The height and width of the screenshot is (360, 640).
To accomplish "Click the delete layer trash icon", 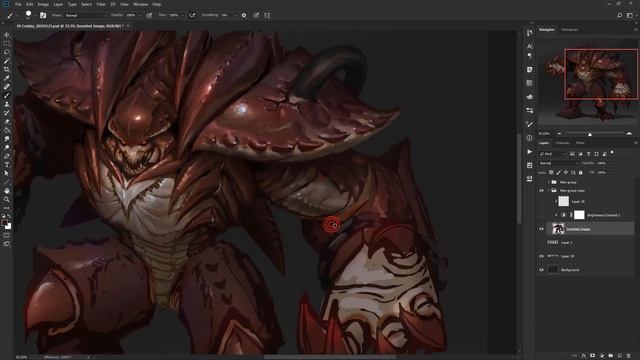I will pyautogui.click(x=629, y=356).
